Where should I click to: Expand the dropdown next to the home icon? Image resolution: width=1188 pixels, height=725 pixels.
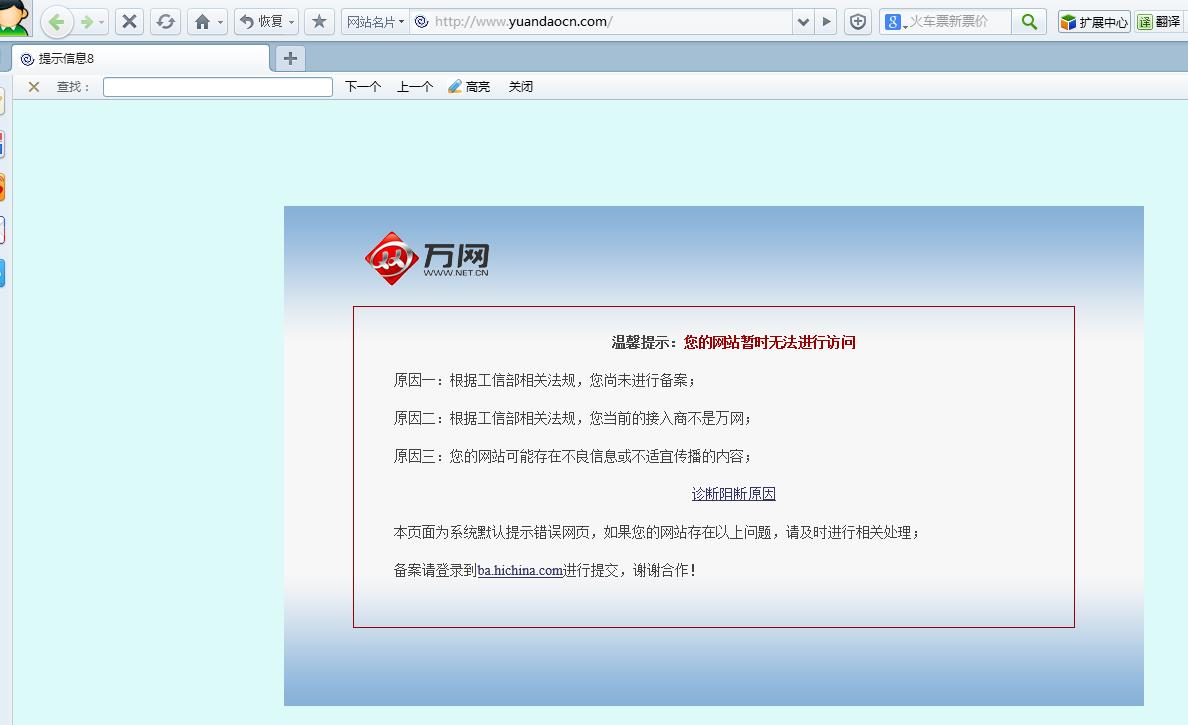pos(220,23)
